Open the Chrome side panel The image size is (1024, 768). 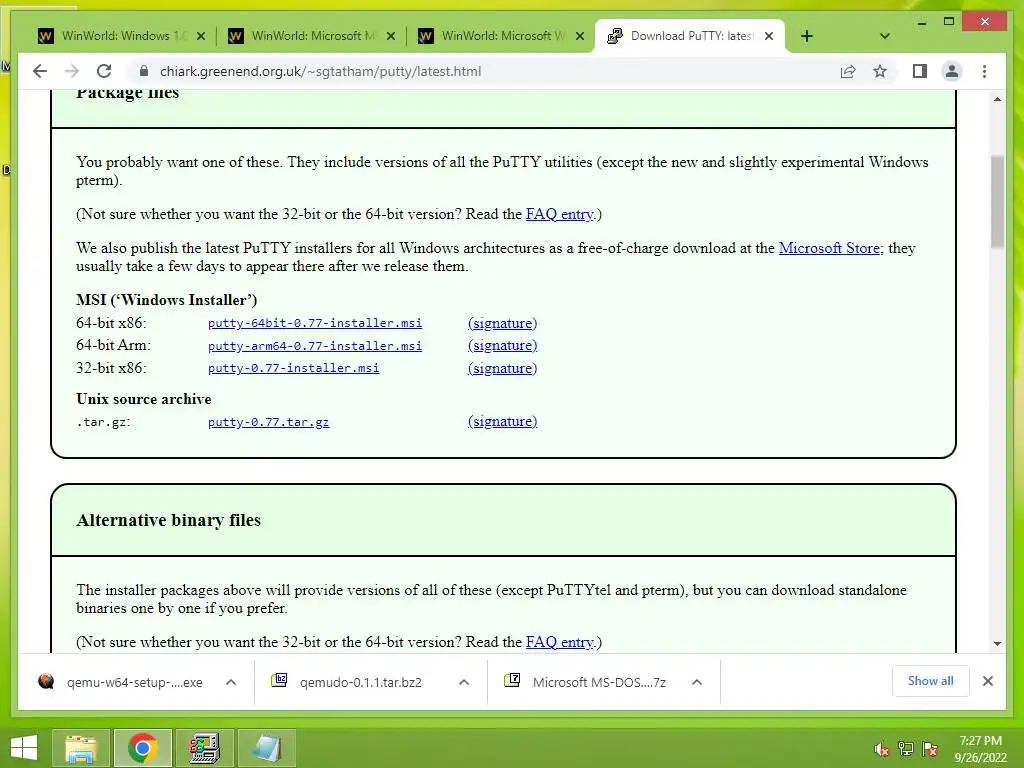(920, 71)
